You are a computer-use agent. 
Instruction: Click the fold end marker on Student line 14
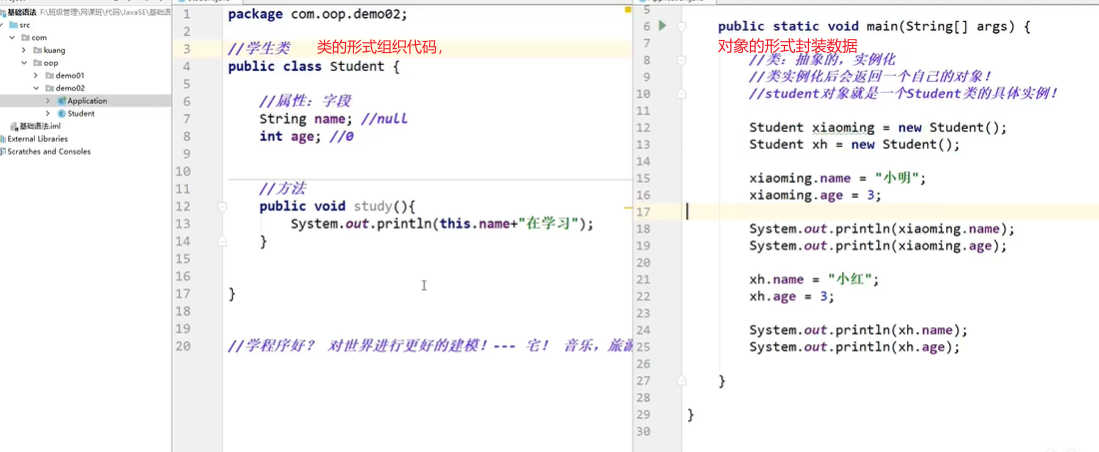[x=222, y=241]
